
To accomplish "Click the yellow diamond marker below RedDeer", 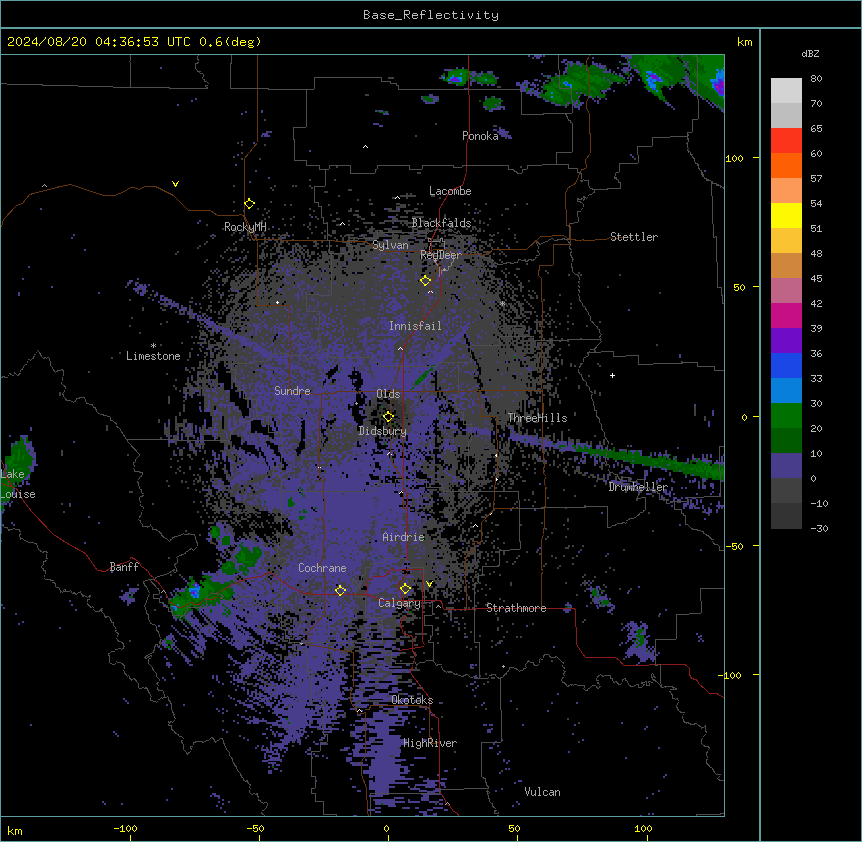I will pos(425,281).
